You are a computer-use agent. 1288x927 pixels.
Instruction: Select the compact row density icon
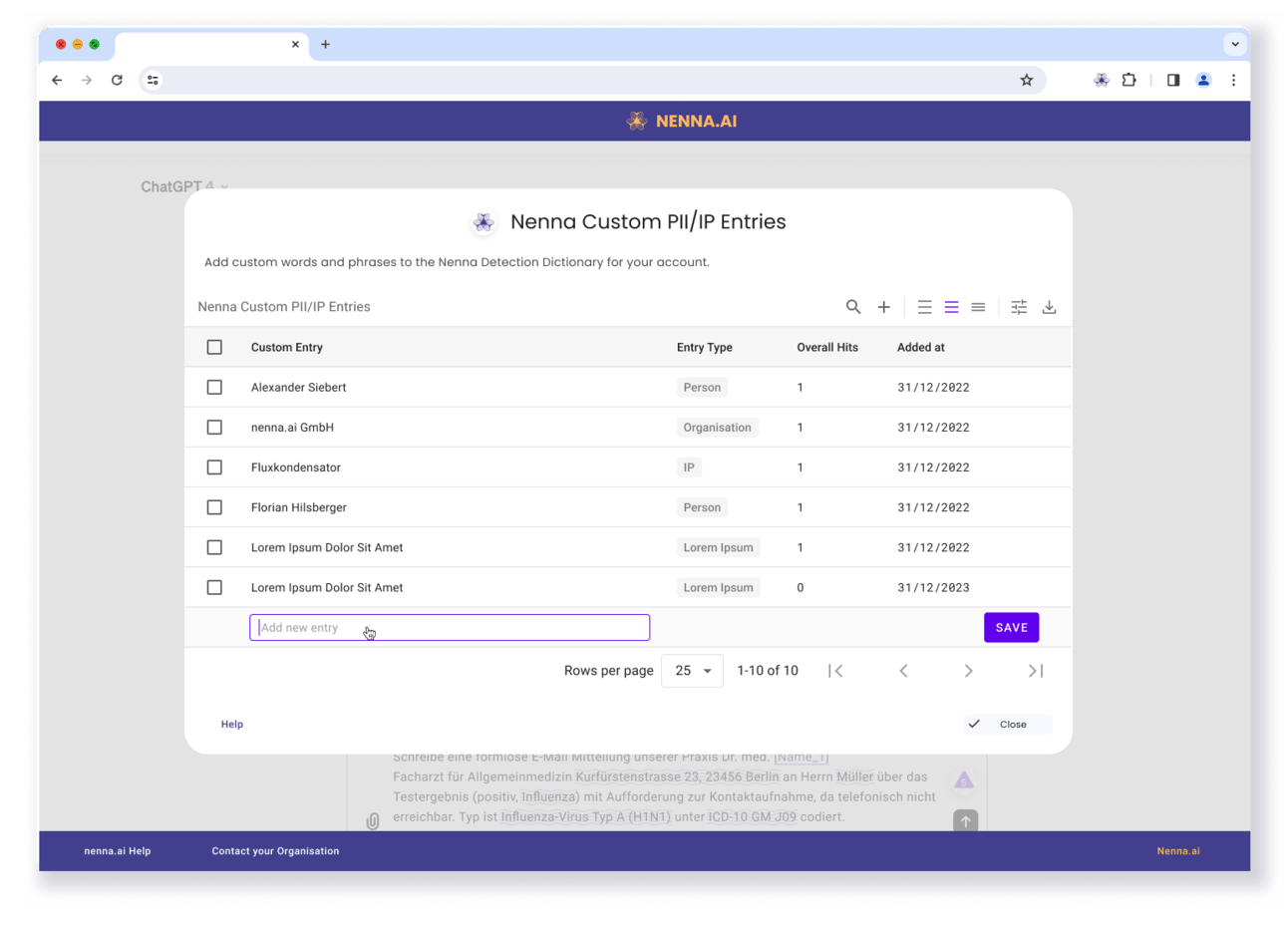point(978,307)
